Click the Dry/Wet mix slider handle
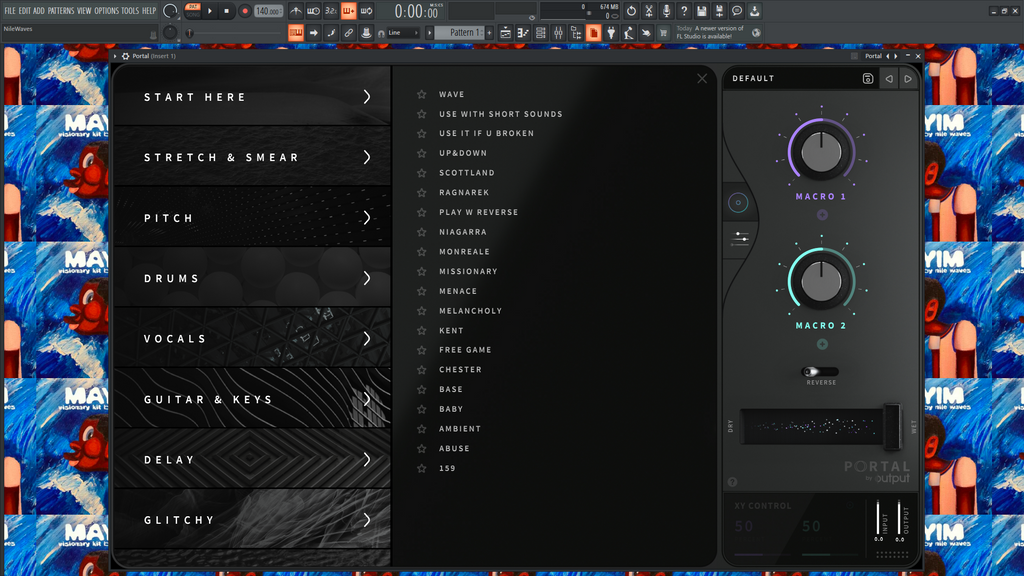 point(890,426)
